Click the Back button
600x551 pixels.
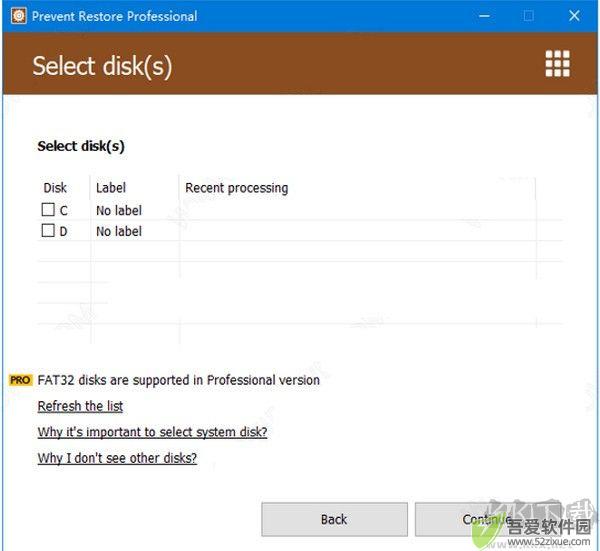tap(334, 519)
